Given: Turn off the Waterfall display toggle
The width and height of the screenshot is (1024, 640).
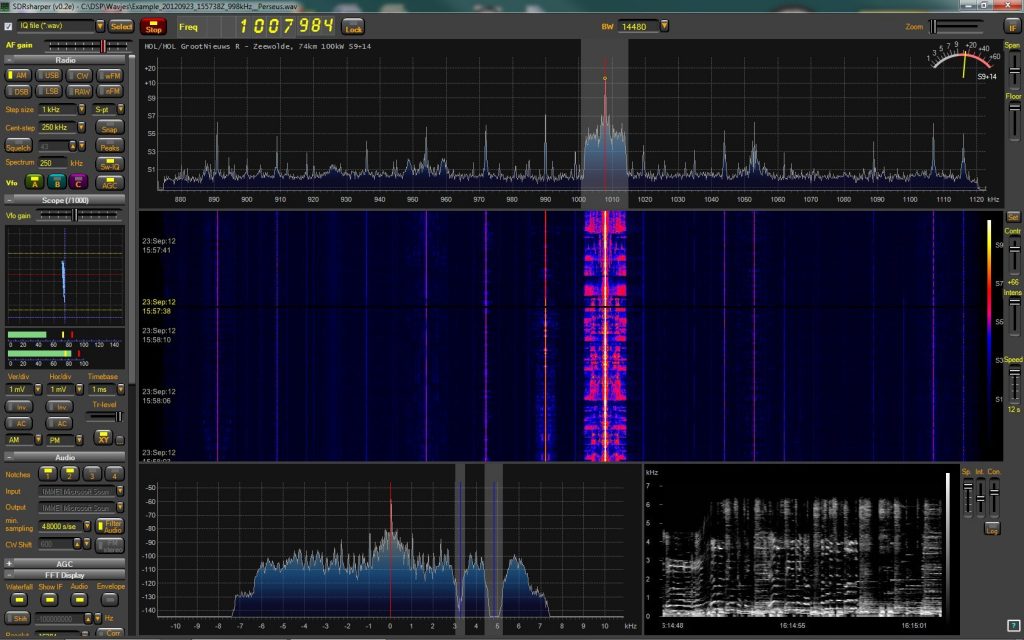Looking at the screenshot, I should point(19,599).
